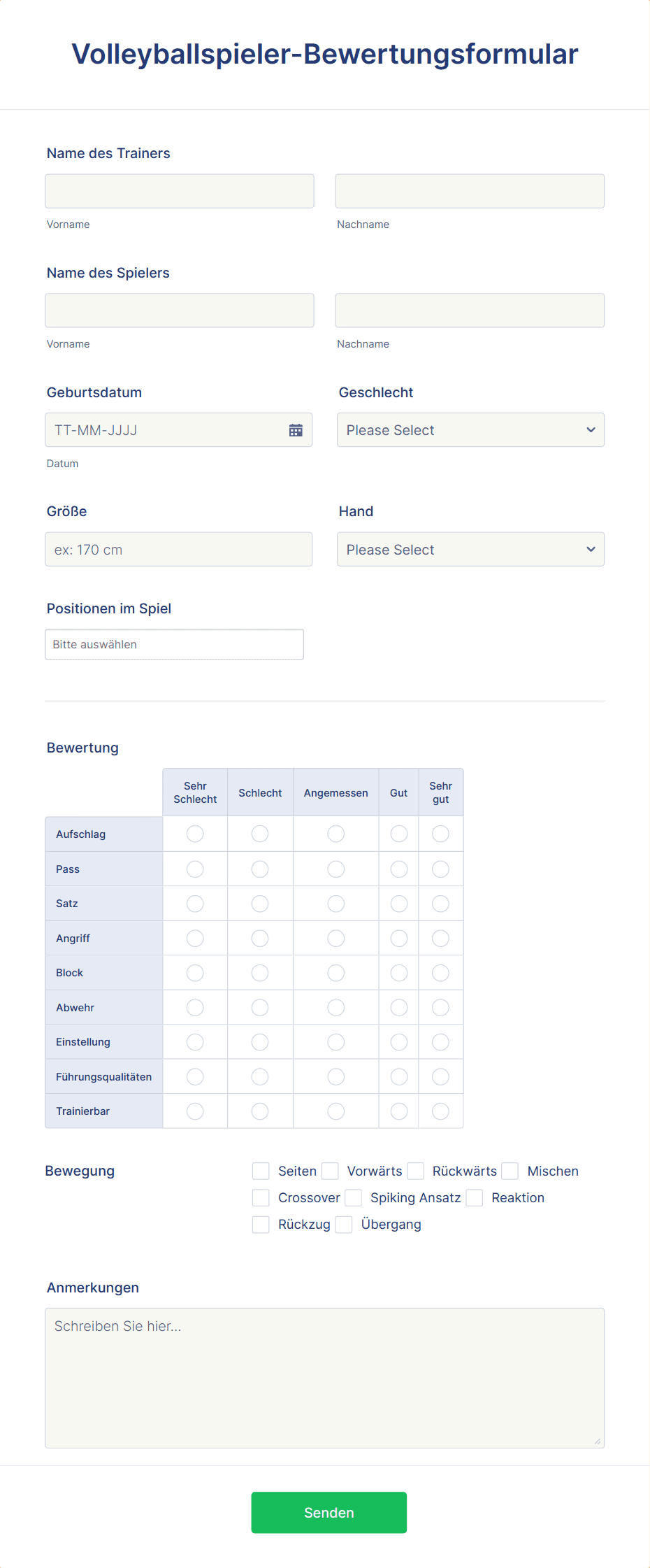
Task: Rate Pass as Angemessen
Action: 335,869
